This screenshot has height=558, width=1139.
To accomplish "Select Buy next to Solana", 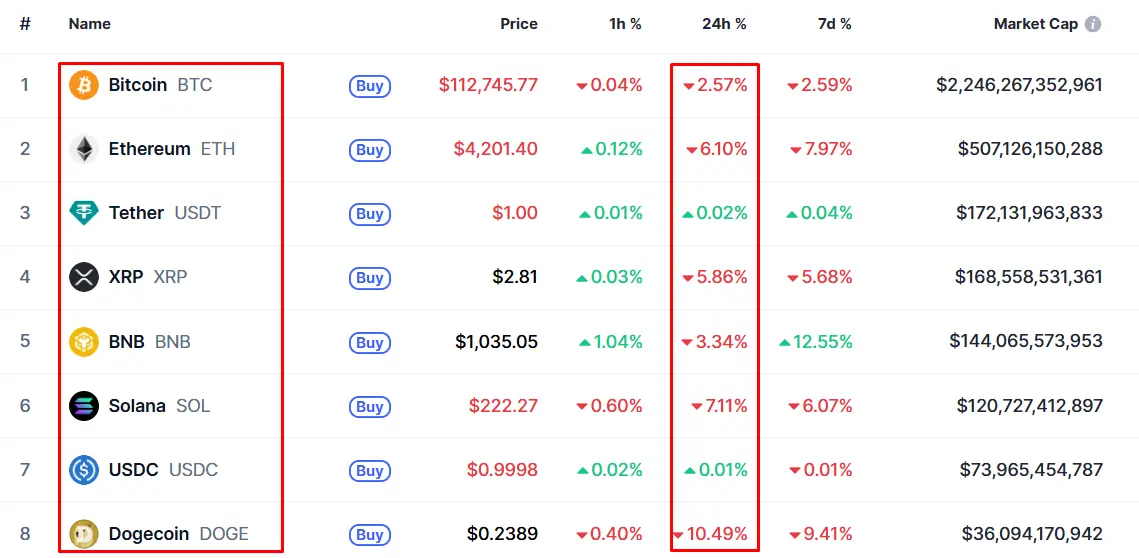I will (370, 406).
